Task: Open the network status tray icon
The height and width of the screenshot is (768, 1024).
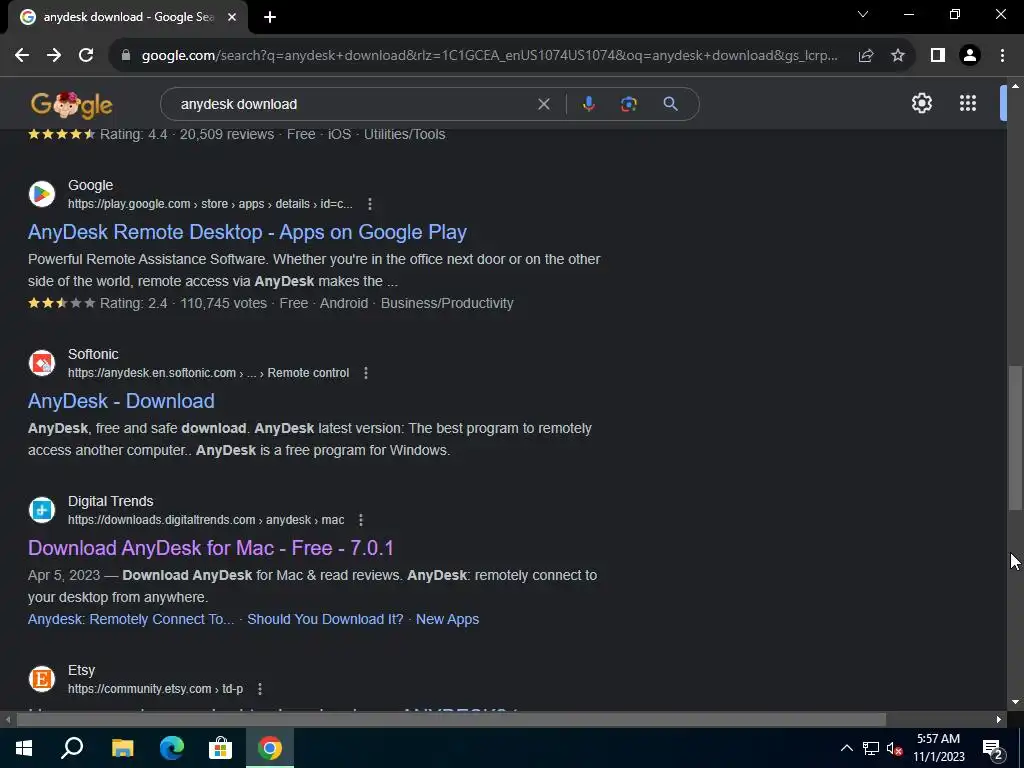Action: (x=871, y=748)
